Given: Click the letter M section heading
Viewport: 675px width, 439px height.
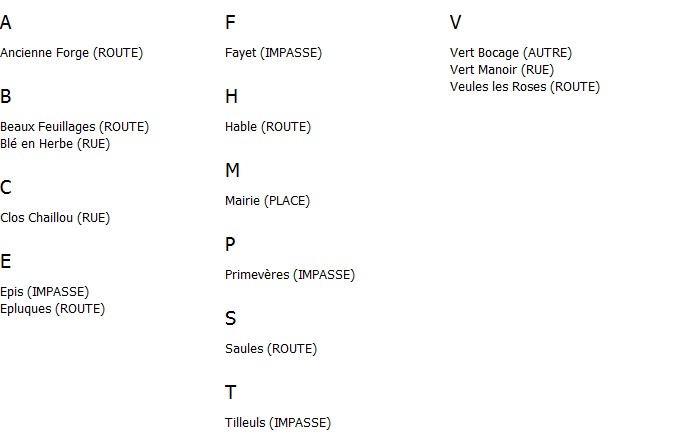Looking at the screenshot, I should [232, 170].
